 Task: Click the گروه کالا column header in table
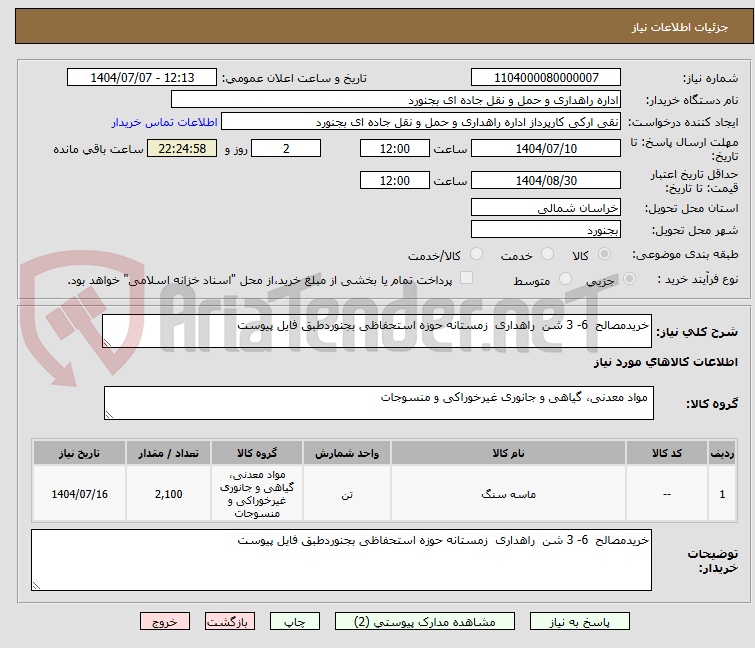(x=257, y=453)
